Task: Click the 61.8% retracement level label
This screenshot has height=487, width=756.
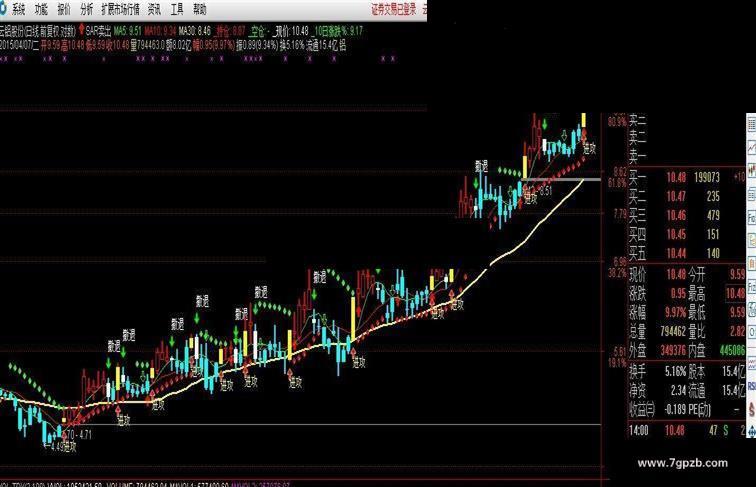Action: coord(618,184)
